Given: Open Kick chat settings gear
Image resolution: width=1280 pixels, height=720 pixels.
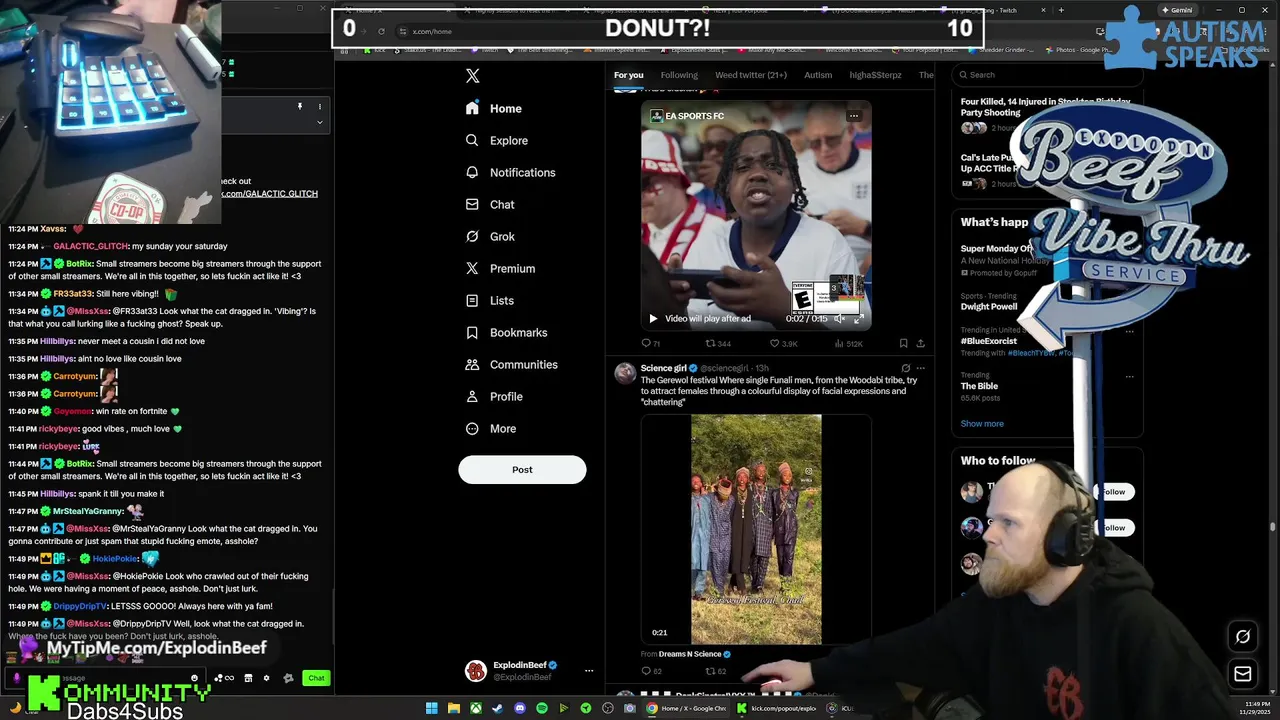Looking at the screenshot, I should click(266, 678).
